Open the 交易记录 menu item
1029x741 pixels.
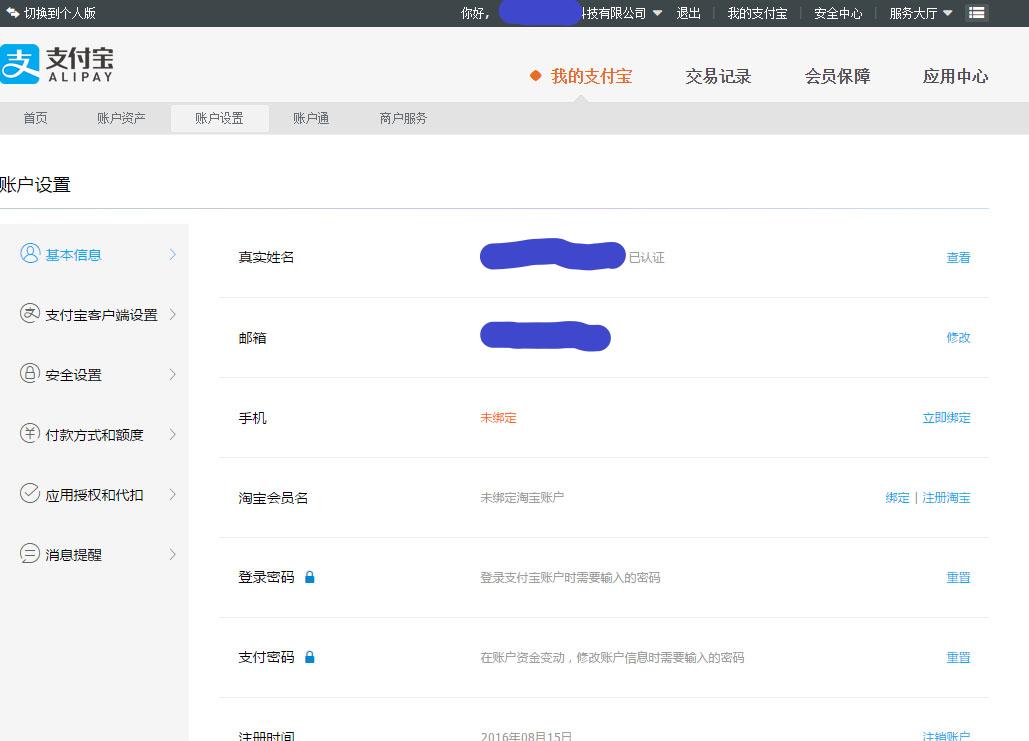(718, 75)
